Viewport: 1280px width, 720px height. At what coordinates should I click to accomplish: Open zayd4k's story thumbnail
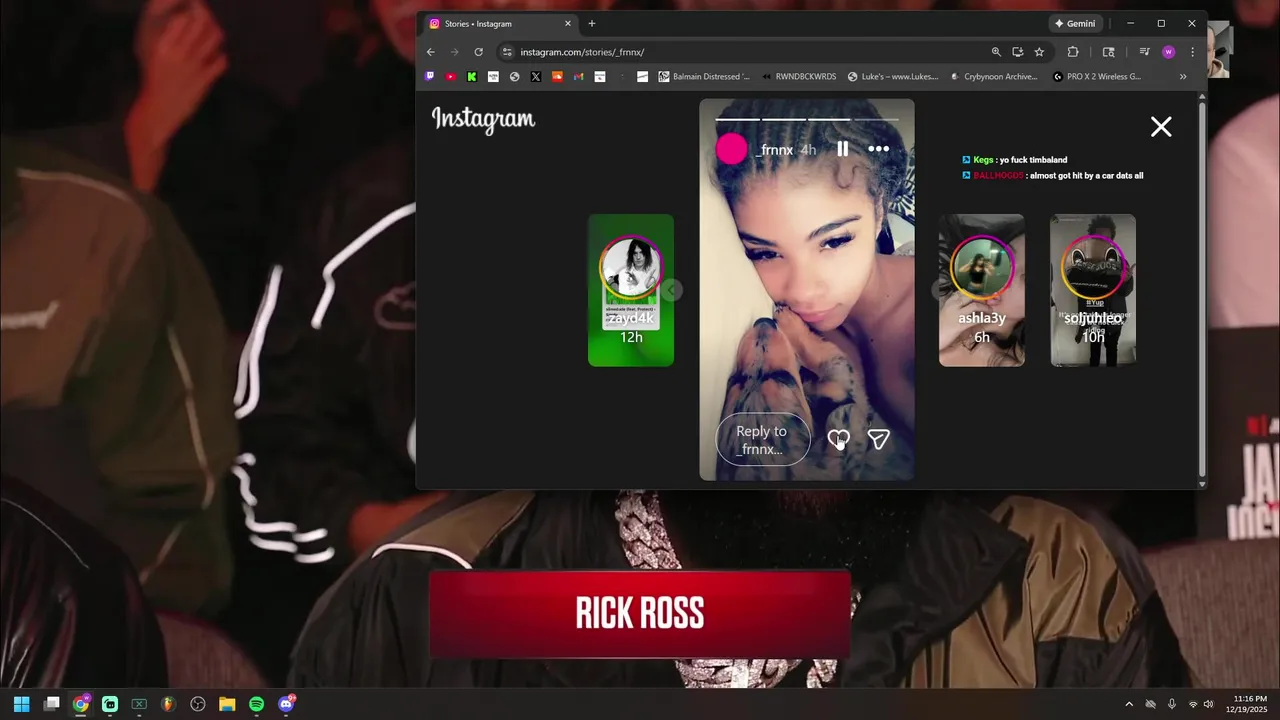pos(631,290)
